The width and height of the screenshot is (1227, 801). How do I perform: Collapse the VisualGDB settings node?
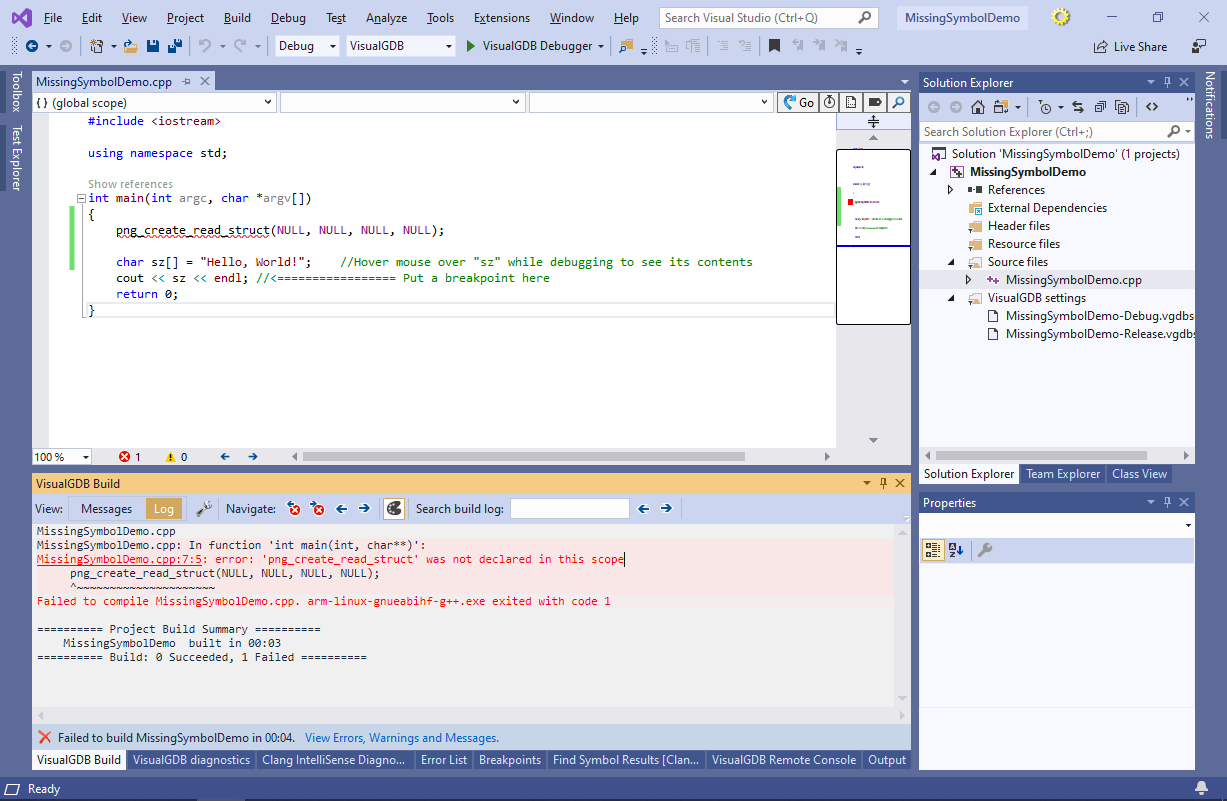pyautogui.click(x=951, y=298)
